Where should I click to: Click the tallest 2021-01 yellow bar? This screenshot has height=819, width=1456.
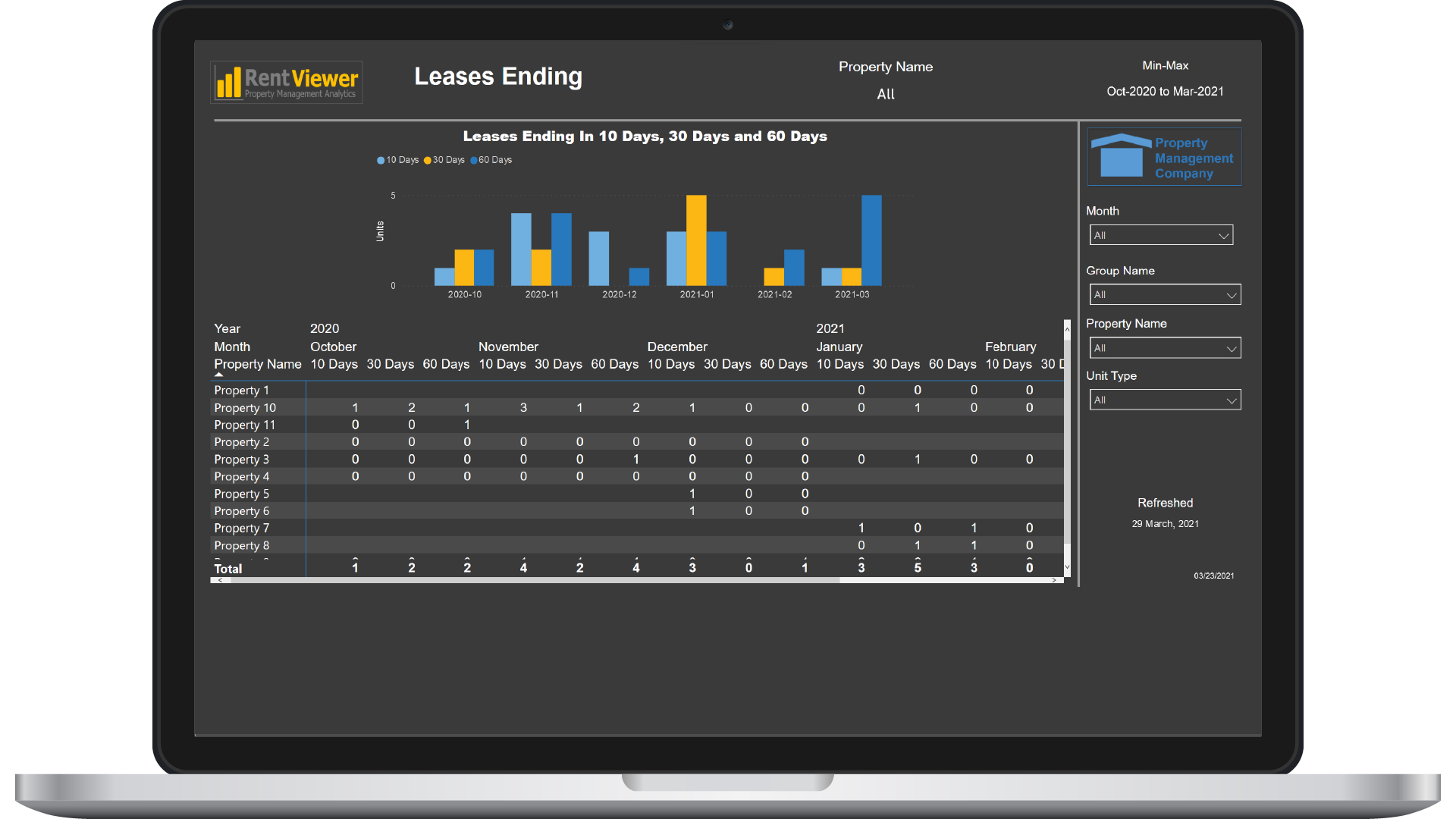pos(696,240)
